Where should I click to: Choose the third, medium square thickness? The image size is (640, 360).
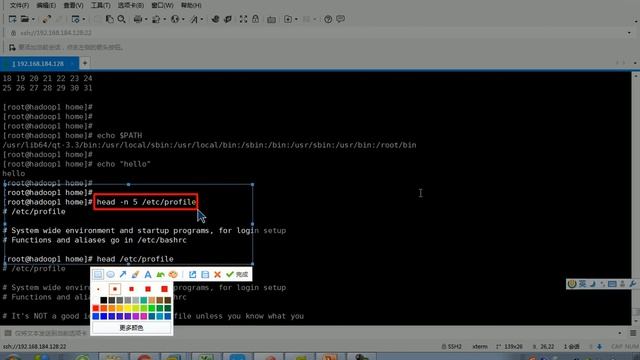coord(131,289)
